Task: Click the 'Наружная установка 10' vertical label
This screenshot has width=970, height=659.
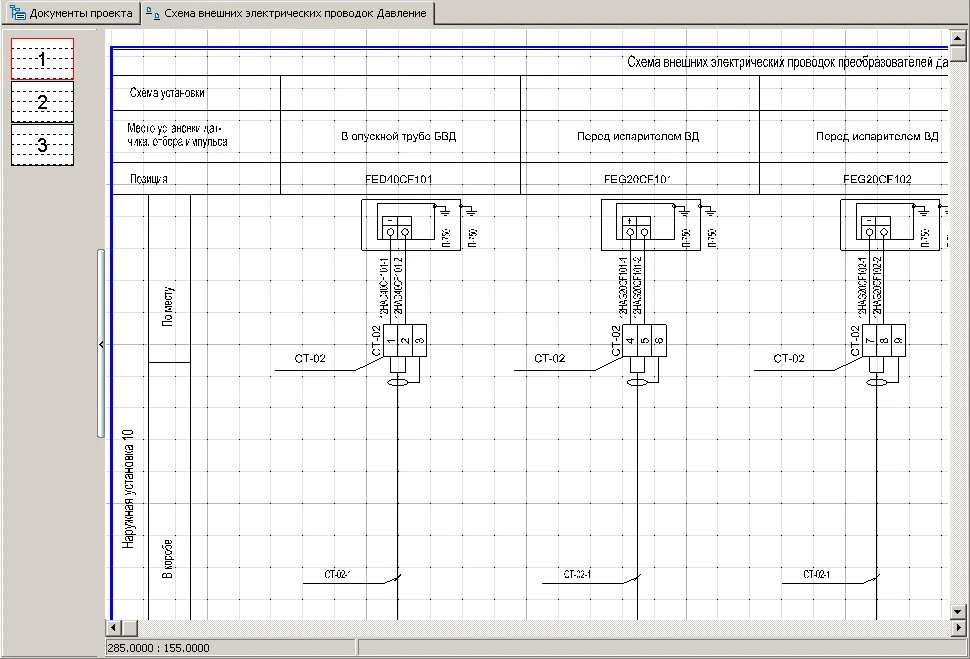Action: coord(128,490)
